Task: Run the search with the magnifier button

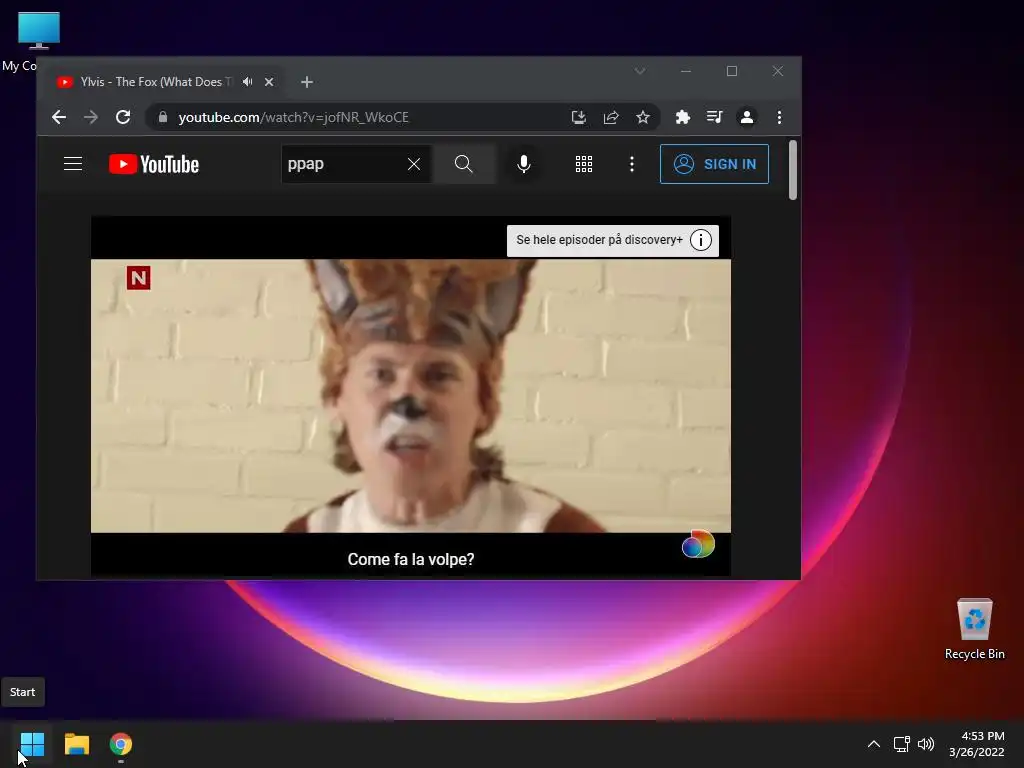Action: pyautogui.click(x=464, y=164)
